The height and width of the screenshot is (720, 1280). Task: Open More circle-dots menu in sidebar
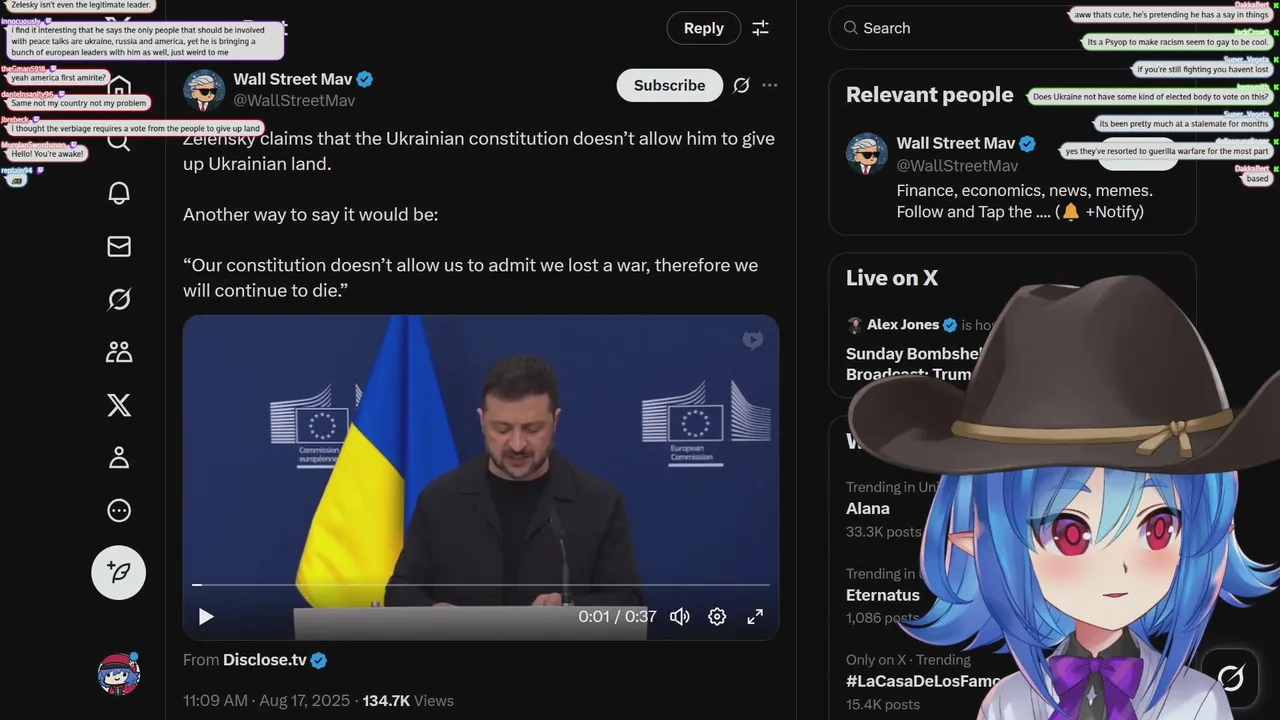tap(119, 511)
